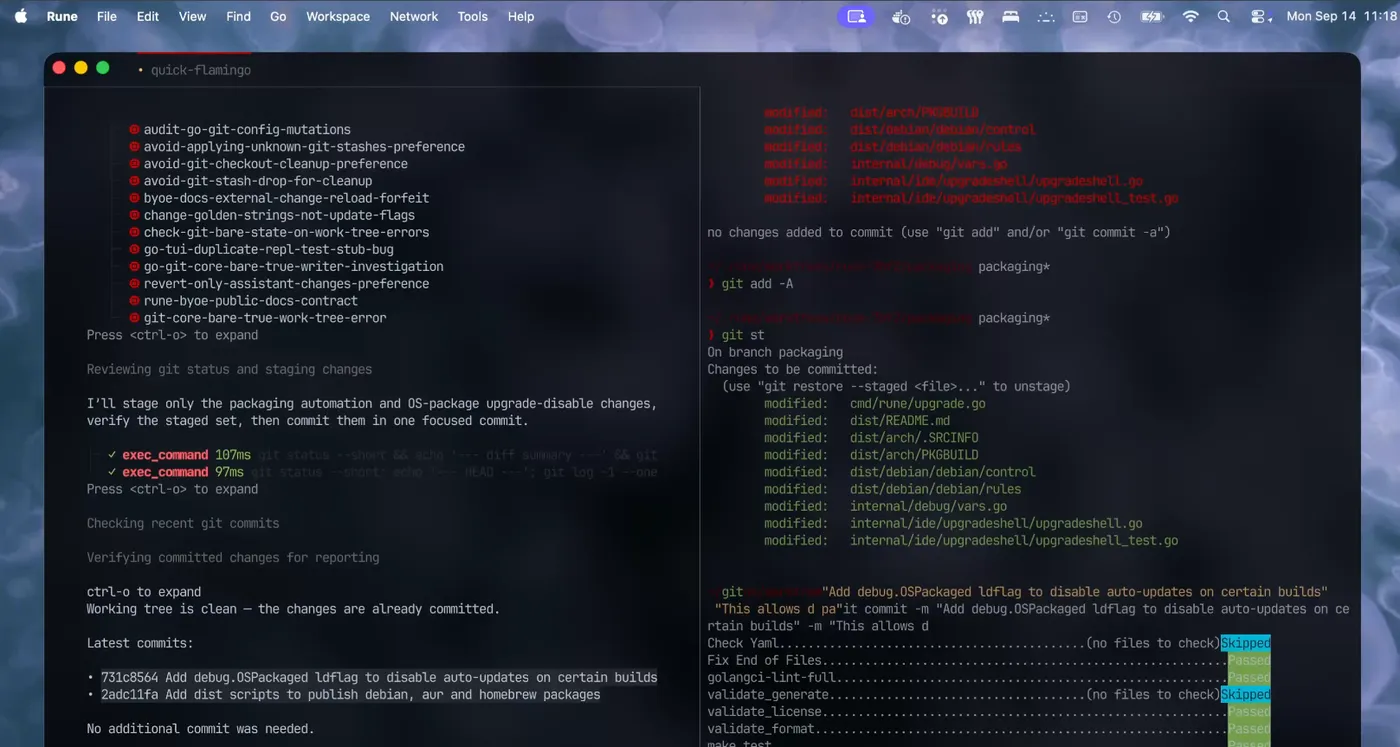Screen dimensions: 1400x747
Task: Open the Rune application menu
Action: pos(62,16)
